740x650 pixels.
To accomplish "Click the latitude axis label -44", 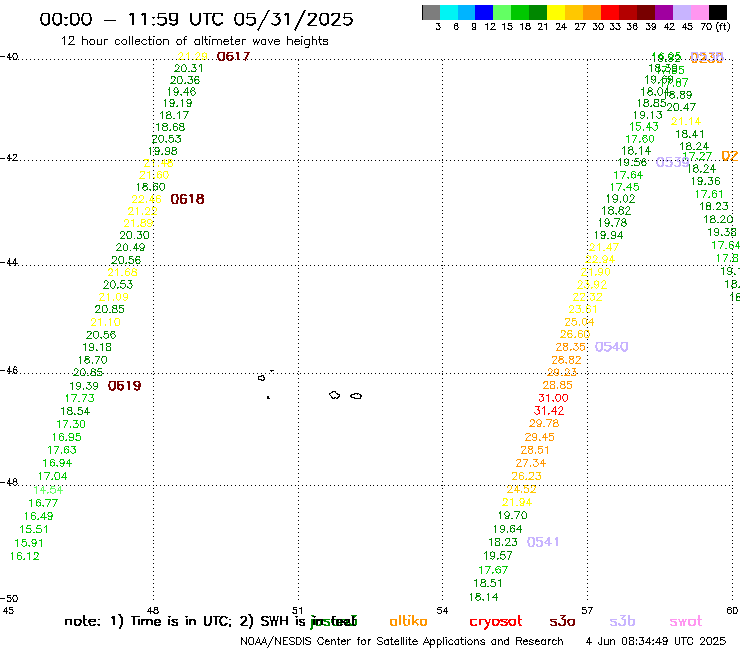I will (9, 262).
